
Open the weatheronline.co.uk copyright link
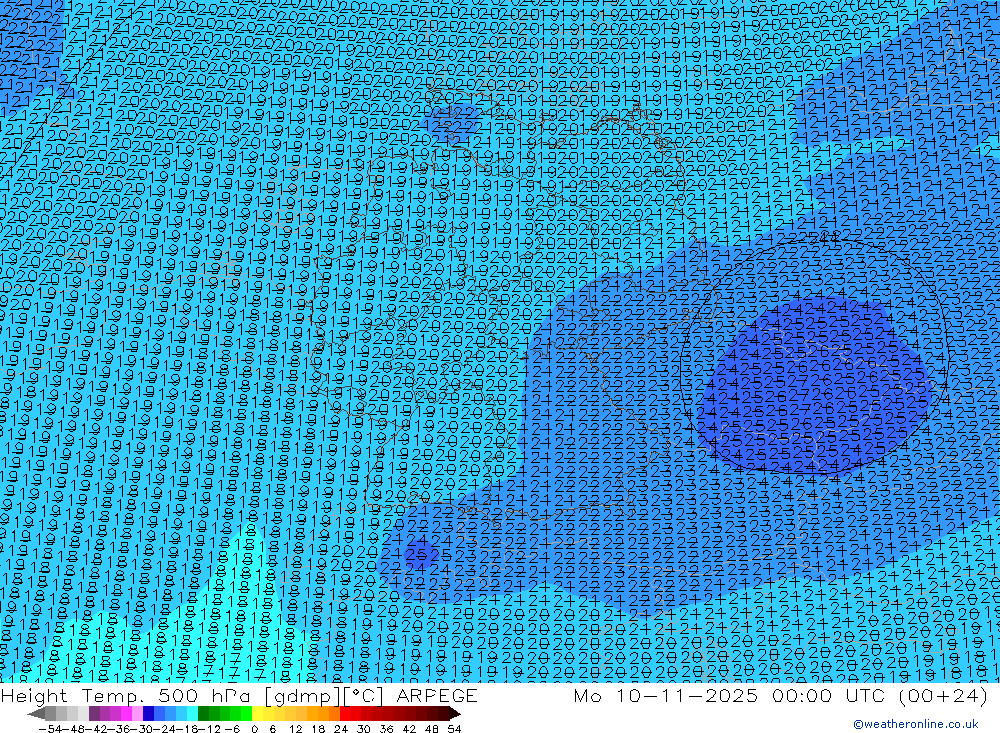pos(916,724)
